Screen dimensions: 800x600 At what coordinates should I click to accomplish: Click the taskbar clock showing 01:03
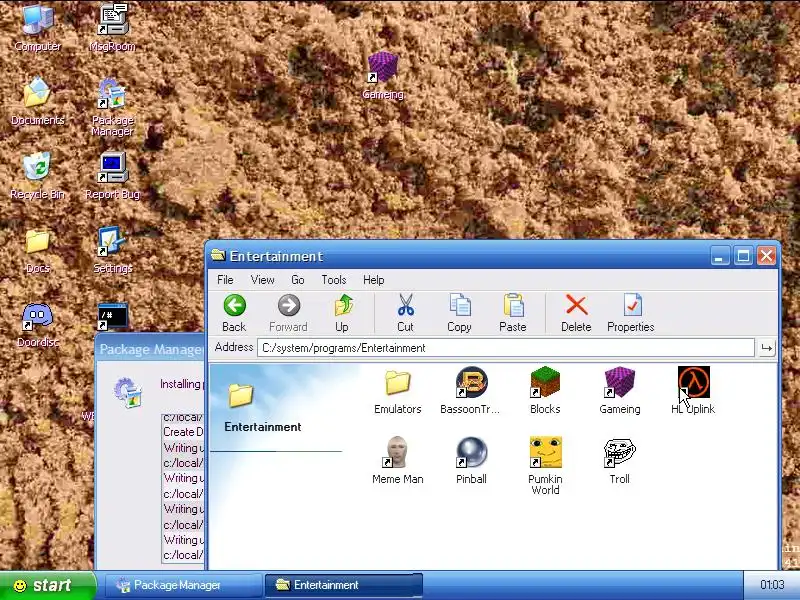point(772,585)
